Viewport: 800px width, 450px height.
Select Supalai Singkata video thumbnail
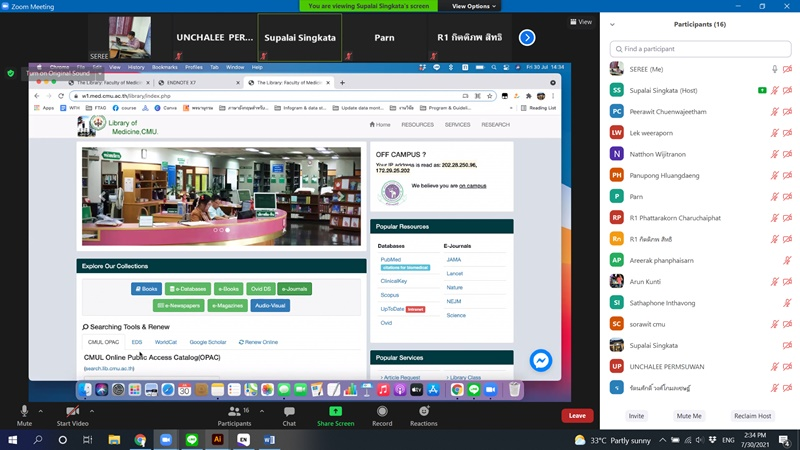(x=299, y=37)
